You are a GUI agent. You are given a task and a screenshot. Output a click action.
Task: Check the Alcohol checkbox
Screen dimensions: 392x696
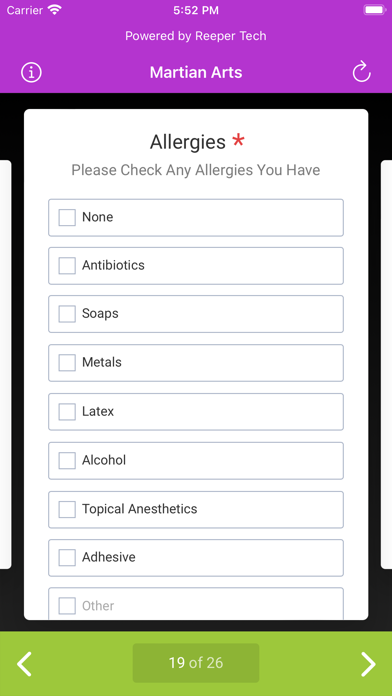pos(67,460)
